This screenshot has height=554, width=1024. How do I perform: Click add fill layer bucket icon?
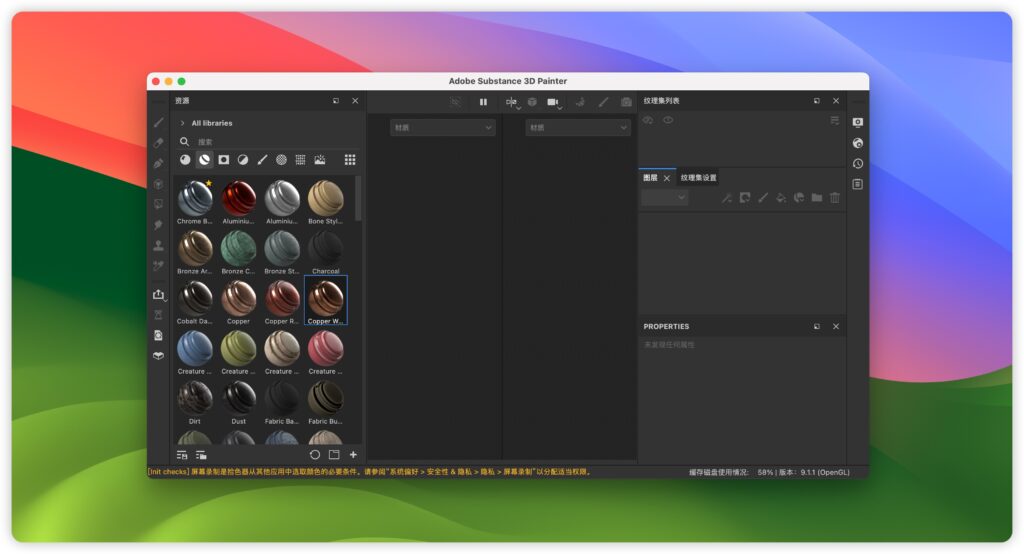pyautogui.click(x=780, y=197)
